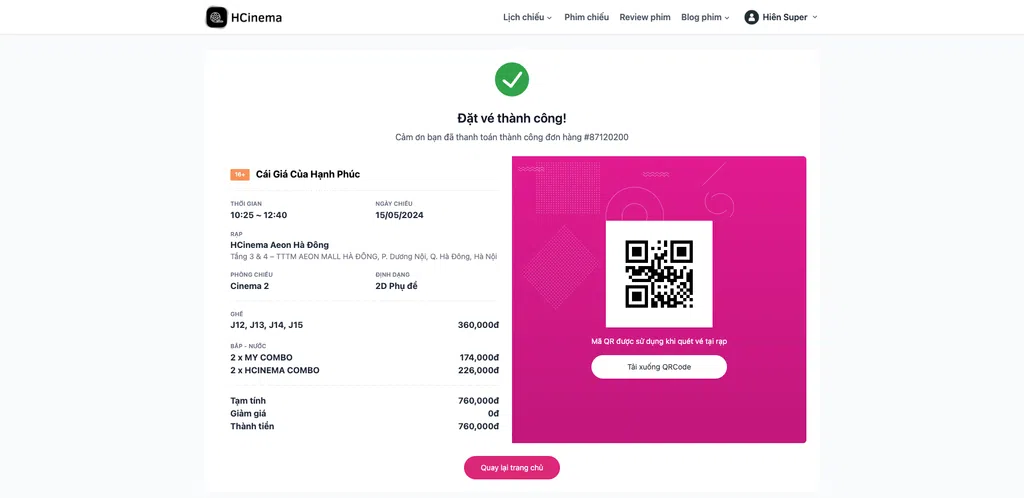Open the Phim chiếu menu item
The width and height of the screenshot is (1024, 498).
tap(586, 18)
